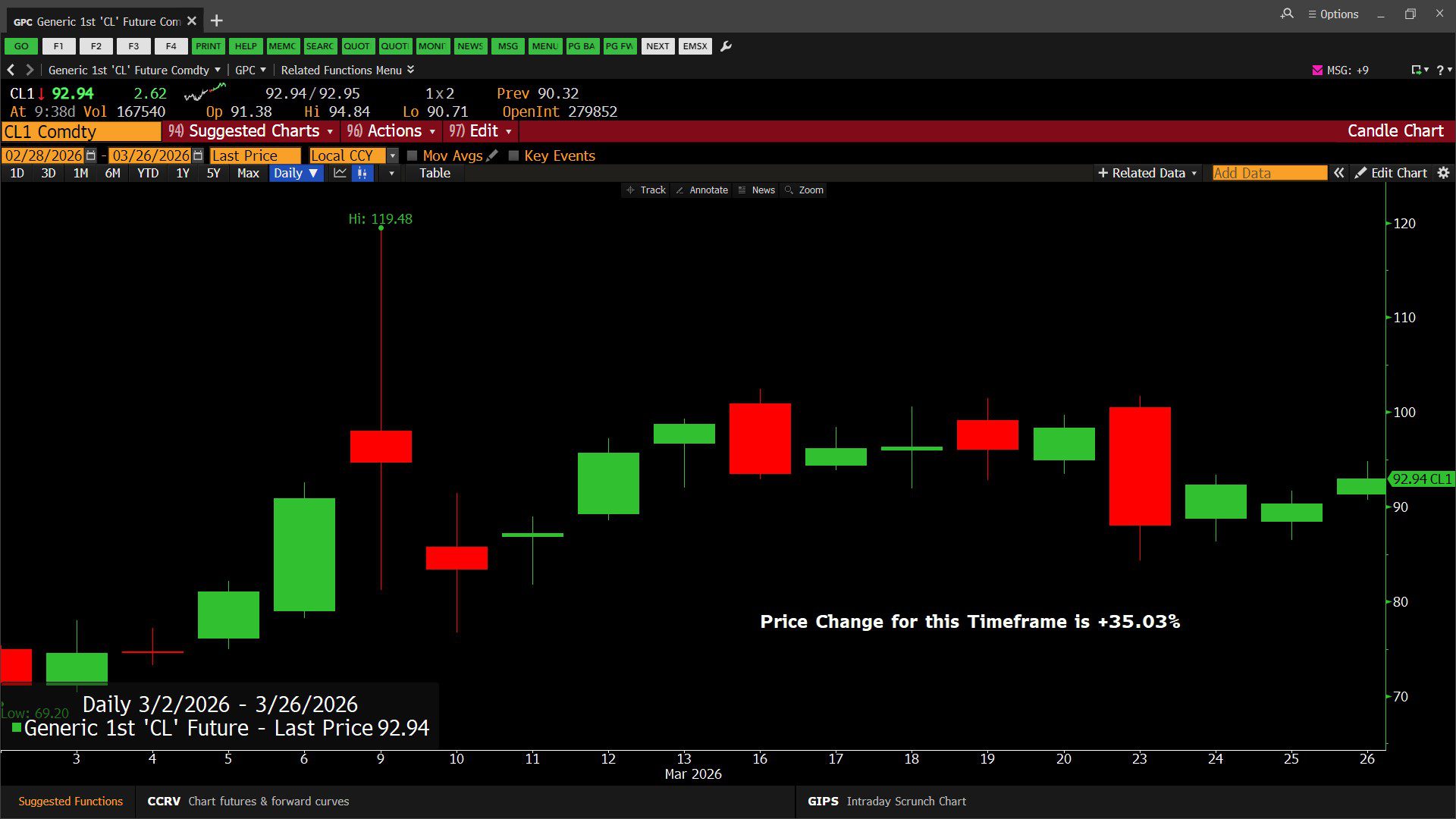Enable the Key Events checkbox

click(x=513, y=155)
